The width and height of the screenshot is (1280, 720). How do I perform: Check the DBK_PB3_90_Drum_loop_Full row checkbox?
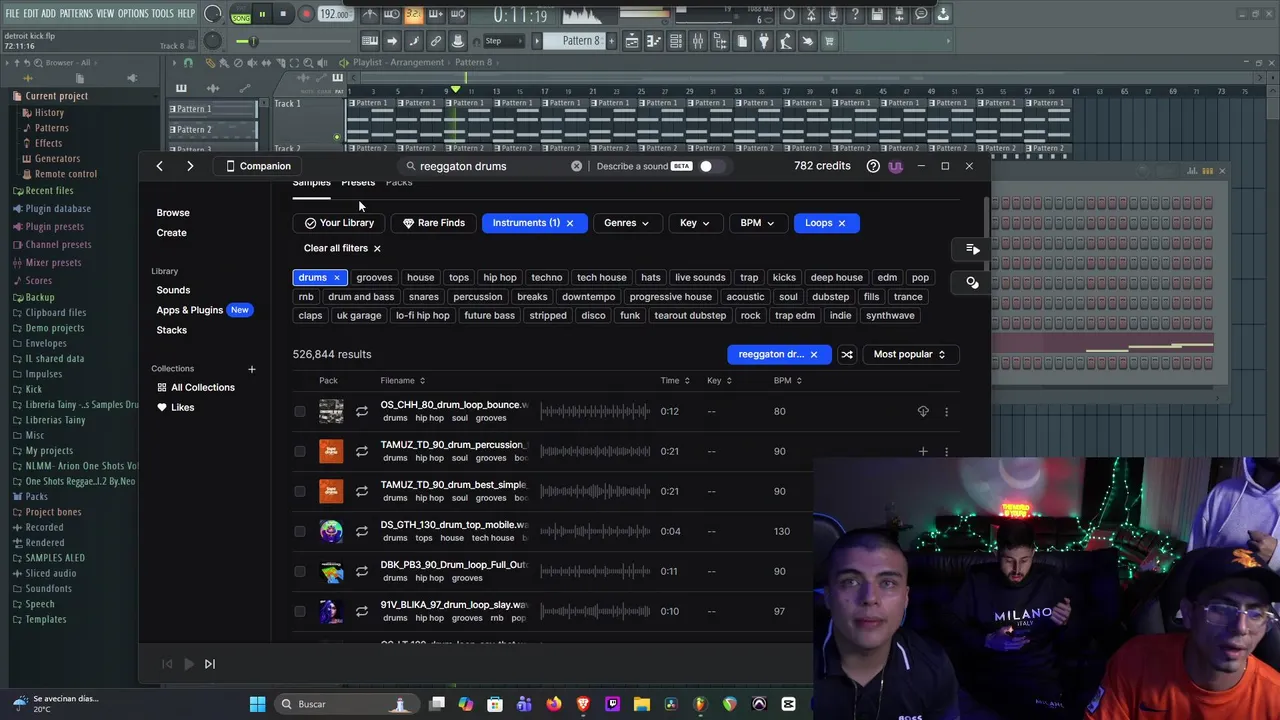[300, 571]
